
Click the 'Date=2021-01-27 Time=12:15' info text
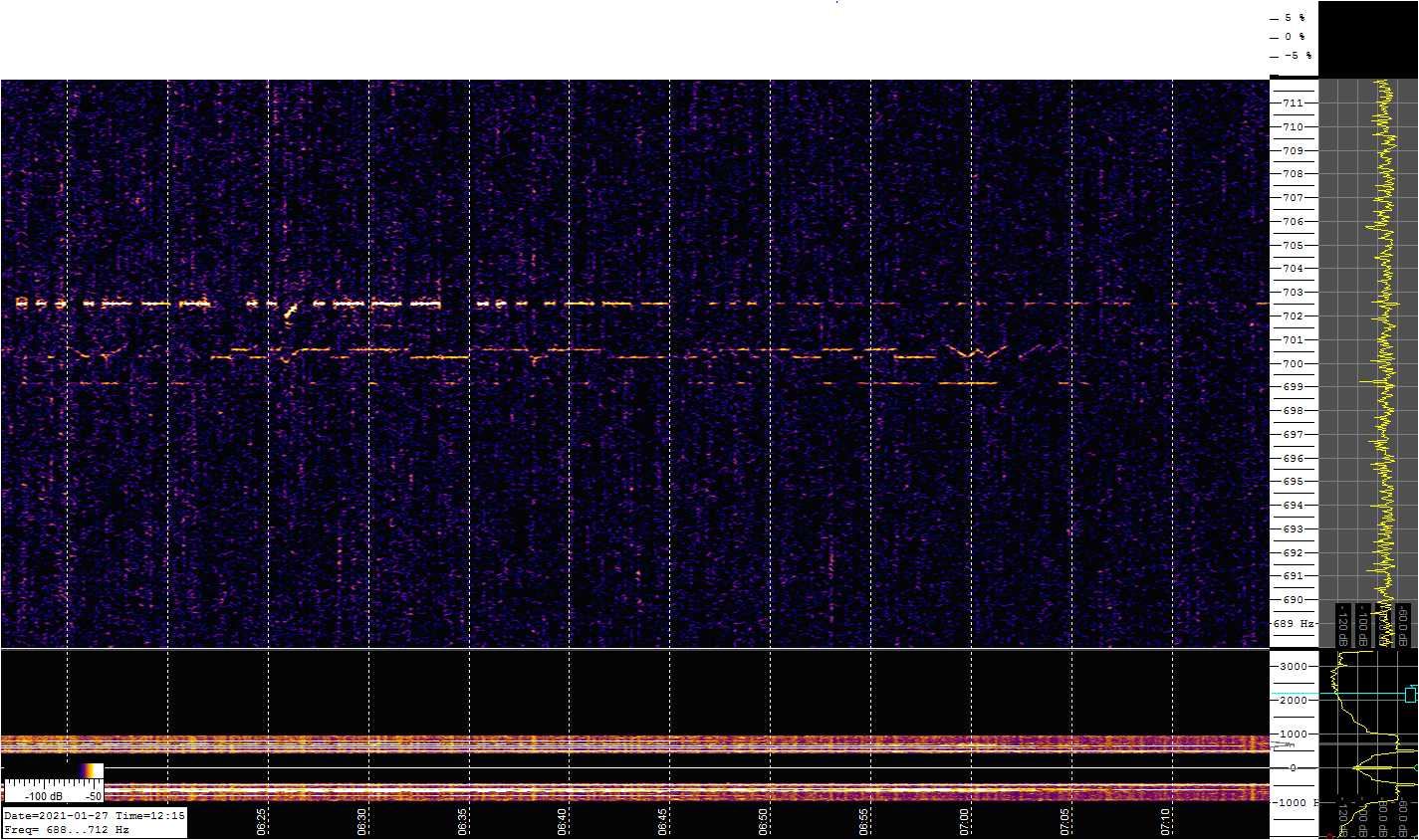pyautogui.click(x=94, y=815)
